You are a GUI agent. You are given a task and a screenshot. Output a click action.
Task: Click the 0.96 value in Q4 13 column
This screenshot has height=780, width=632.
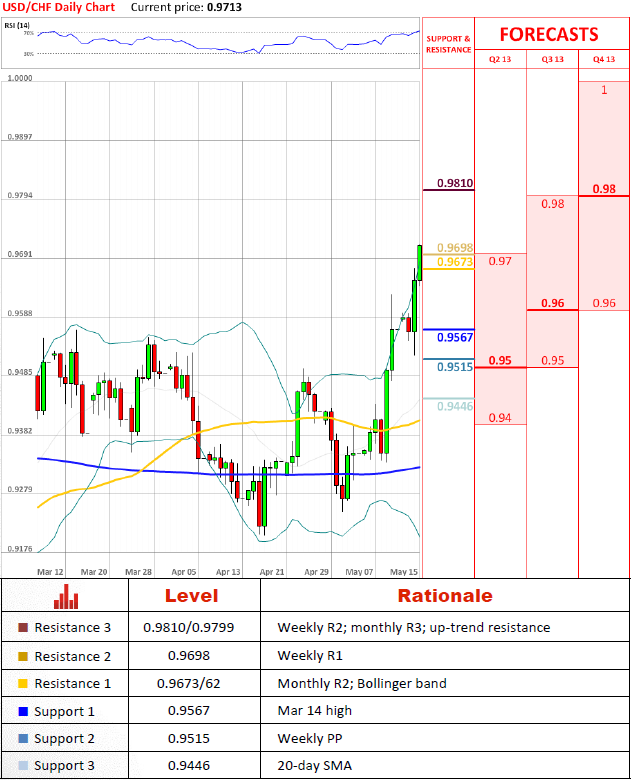(x=604, y=303)
